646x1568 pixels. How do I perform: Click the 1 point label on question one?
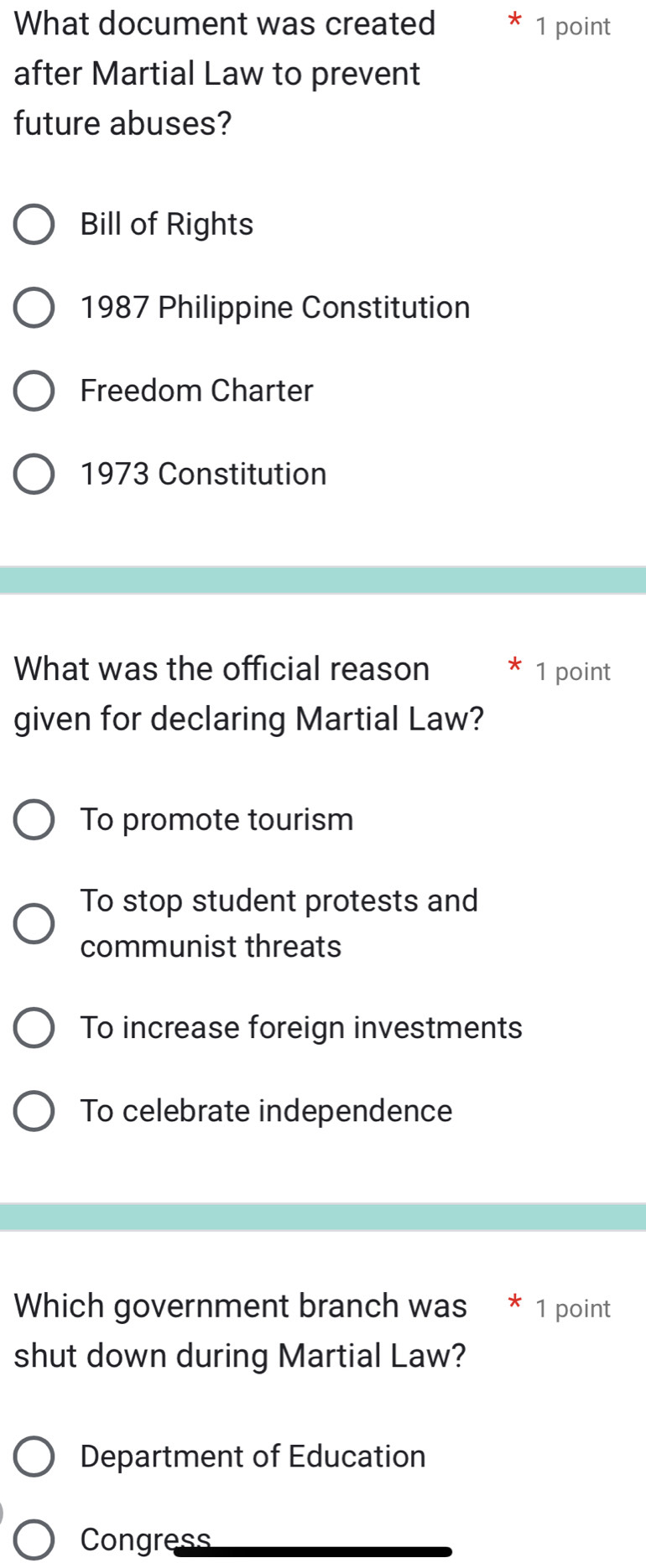[x=576, y=26]
